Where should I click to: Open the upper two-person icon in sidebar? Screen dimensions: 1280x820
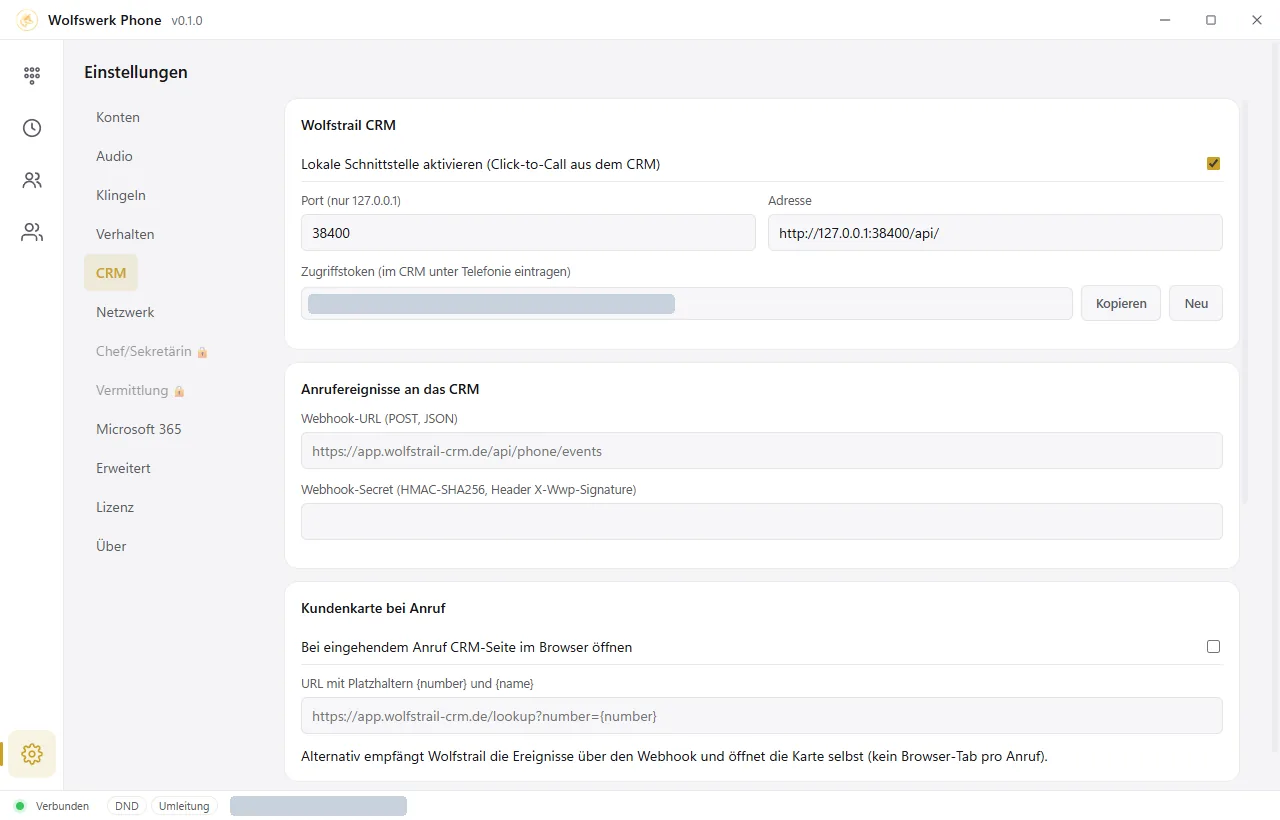[x=32, y=181]
